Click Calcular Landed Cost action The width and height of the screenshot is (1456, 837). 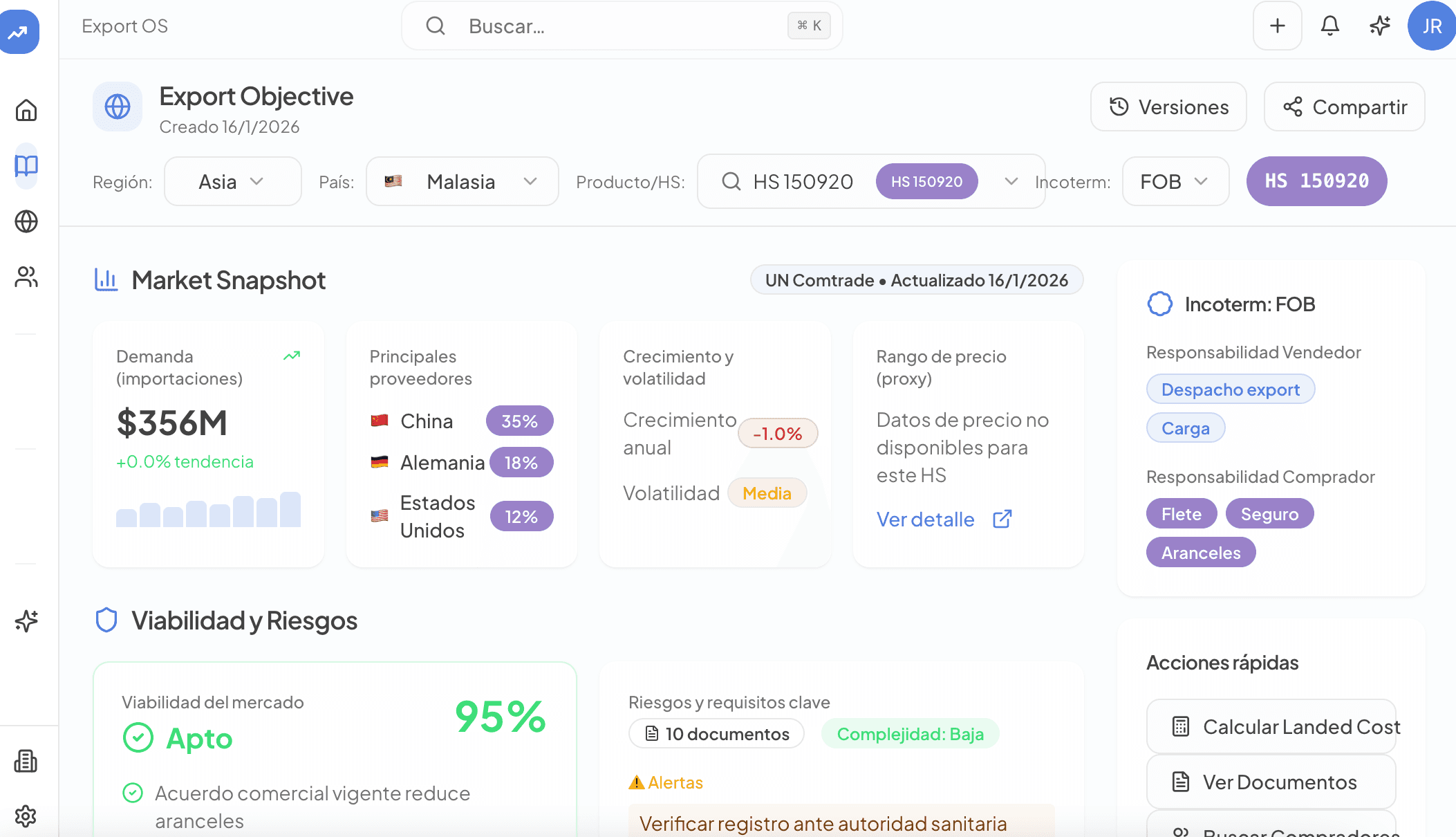[1271, 726]
